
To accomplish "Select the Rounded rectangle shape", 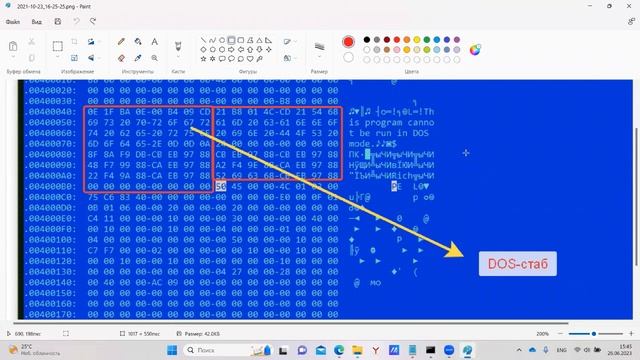I will tap(241, 40).
